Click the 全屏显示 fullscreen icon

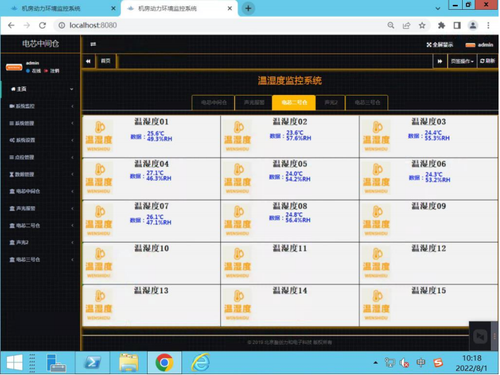(x=429, y=45)
